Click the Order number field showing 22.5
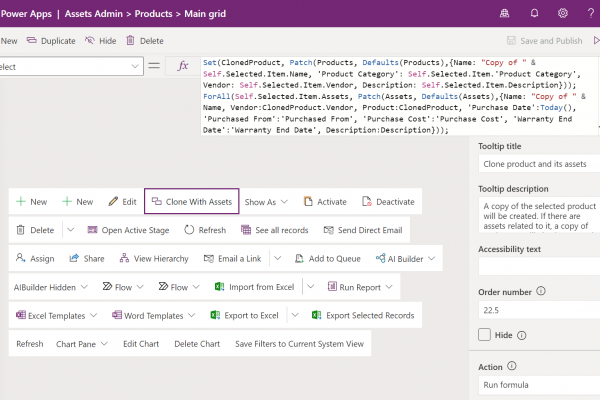The image size is (600, 400). coord(539,310)
